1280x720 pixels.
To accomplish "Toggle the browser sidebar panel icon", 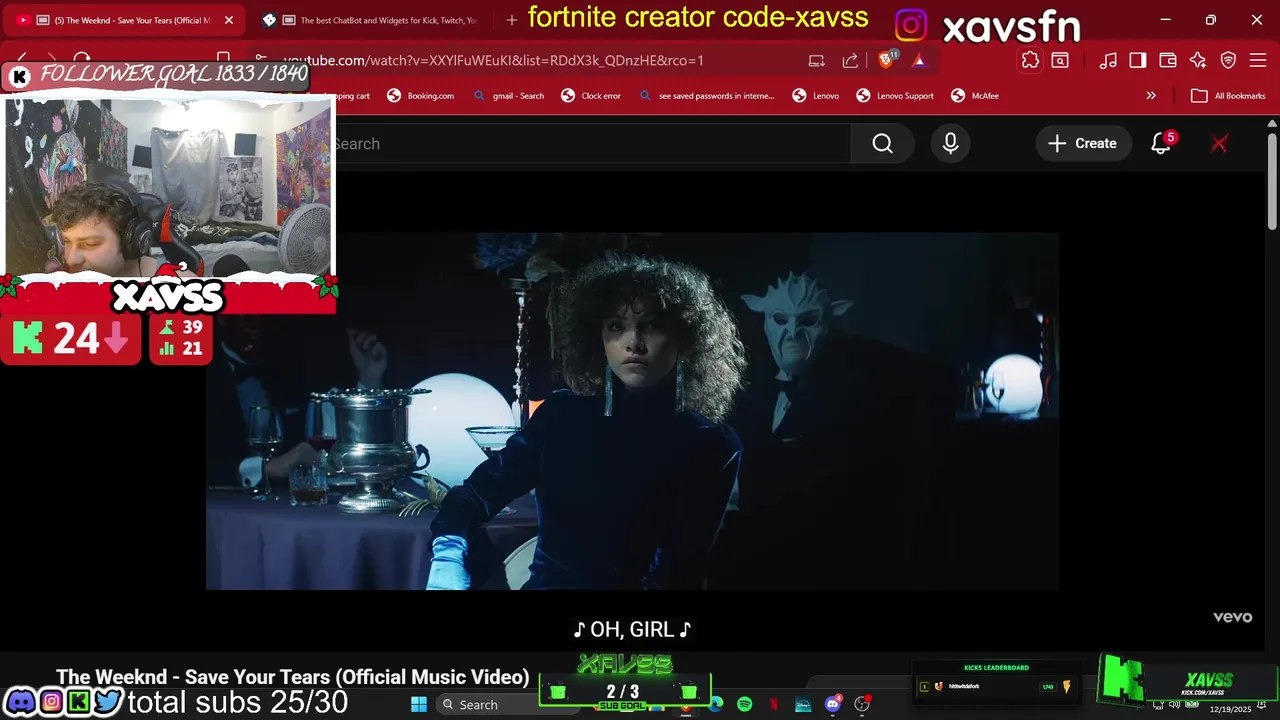I will point(1137,60).
